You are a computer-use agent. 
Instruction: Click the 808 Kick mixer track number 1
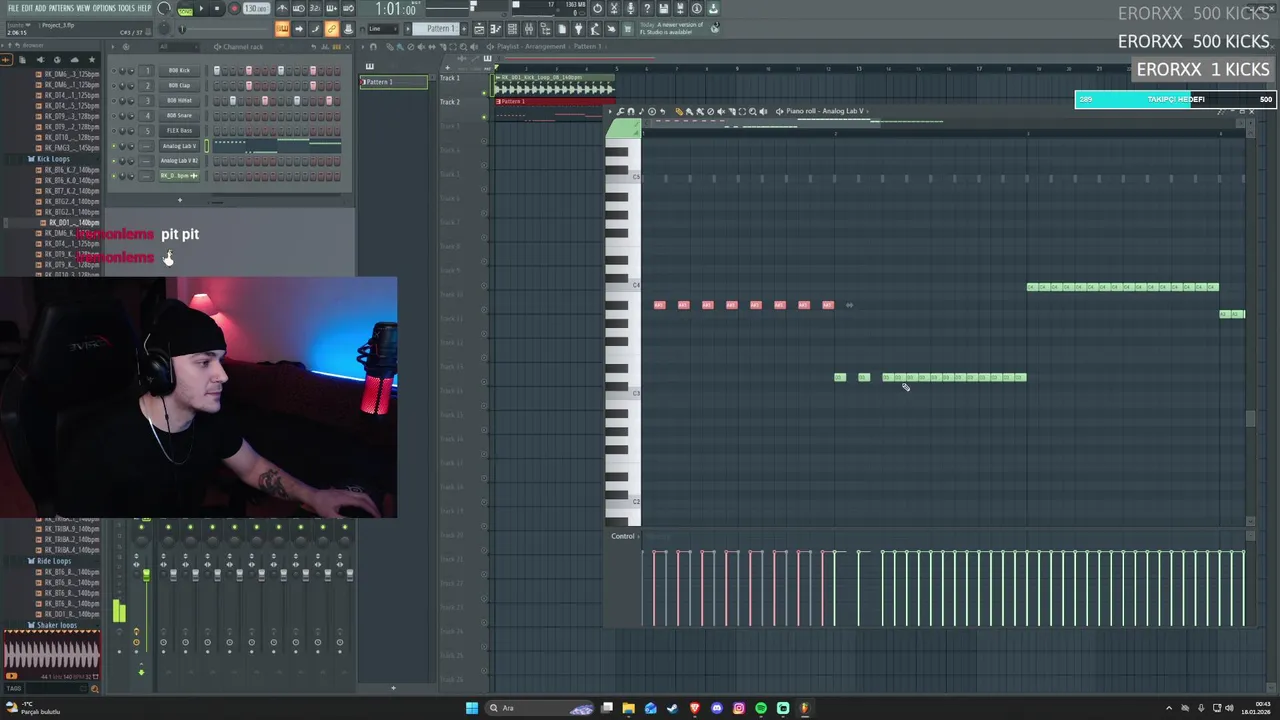coord(146,71)
